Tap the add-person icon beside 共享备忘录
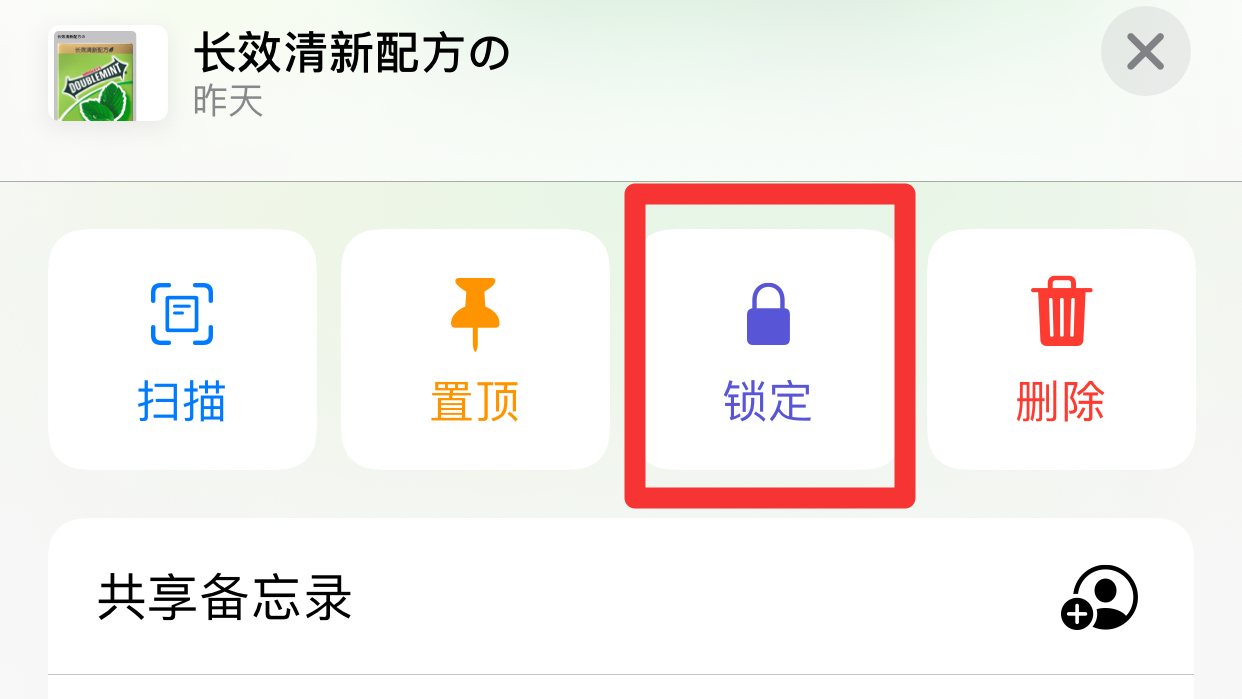This screenshot has width=1242, height=699. [1099, 598]
